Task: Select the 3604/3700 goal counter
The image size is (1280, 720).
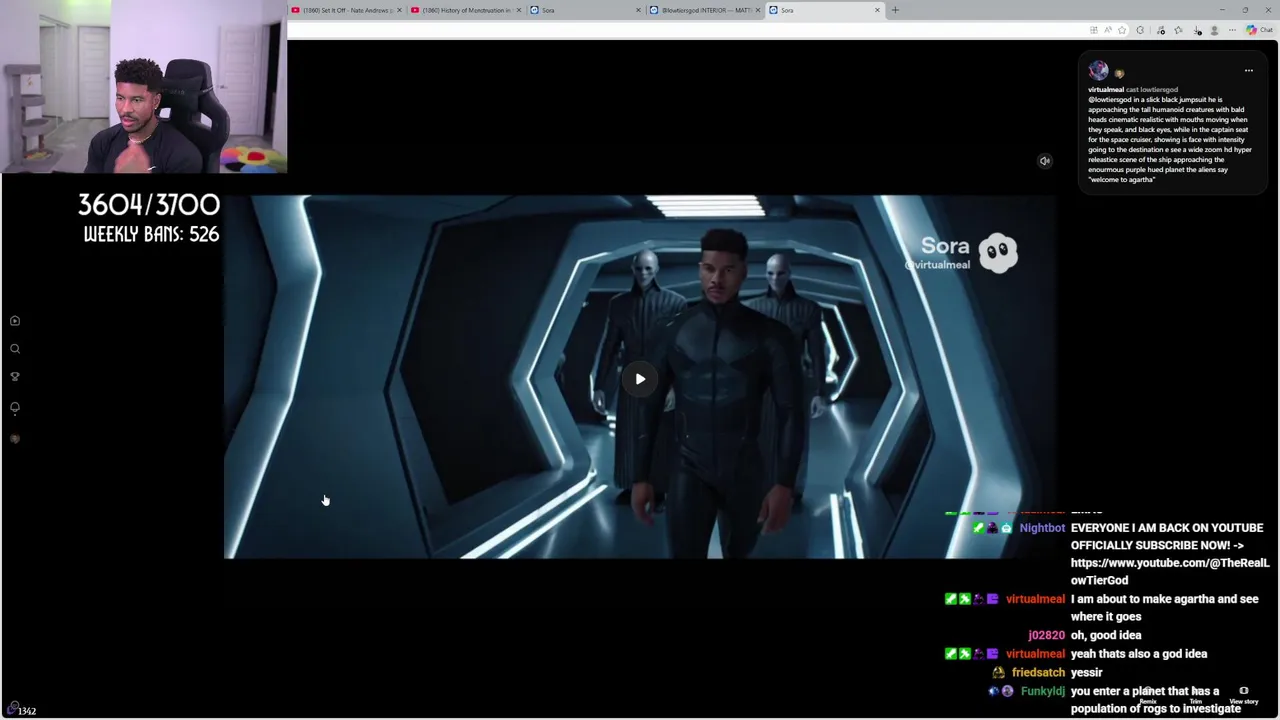Action: click(x=149, y=204)
